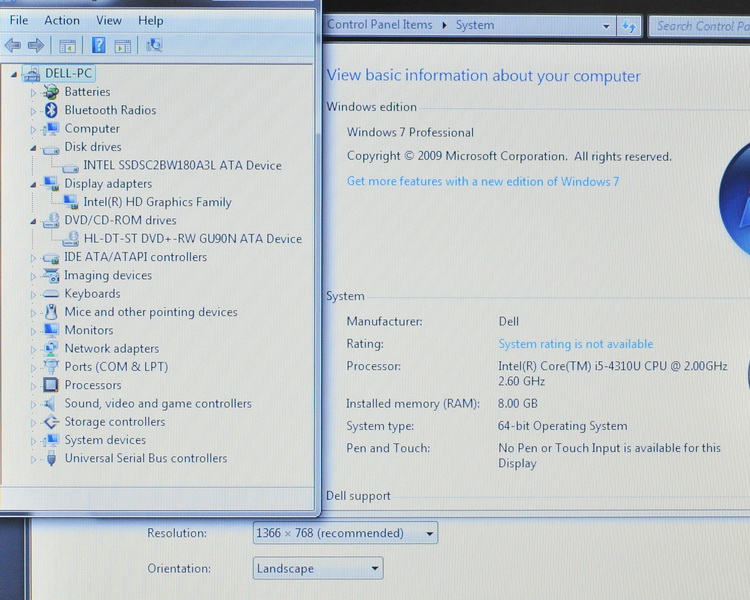Select the Disk drives category icon
This screenshot has width=750, height=600.
50,149
